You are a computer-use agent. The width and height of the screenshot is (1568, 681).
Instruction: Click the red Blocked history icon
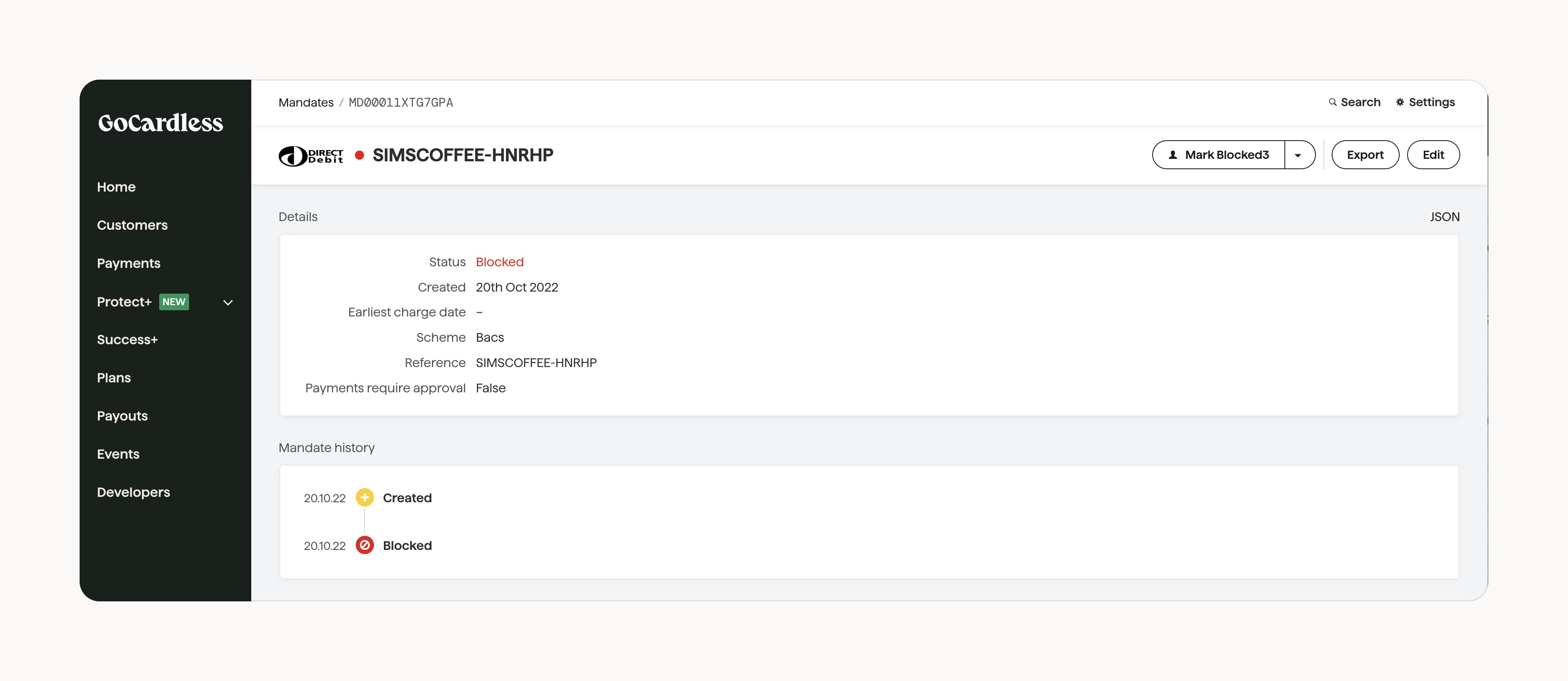(x=364, y=545)
